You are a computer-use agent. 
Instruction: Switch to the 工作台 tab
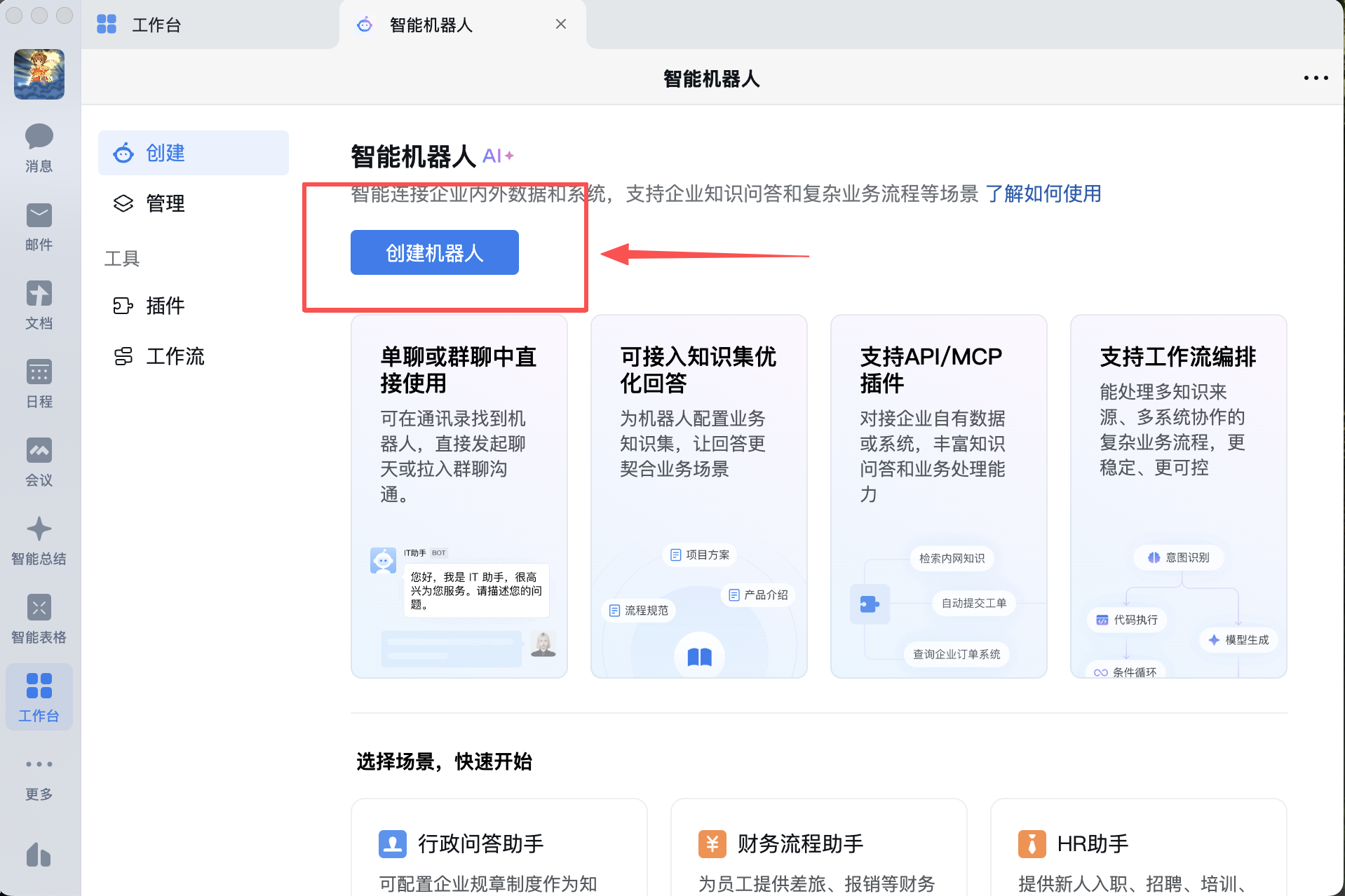pyautogui.click(x=156, y=25)
